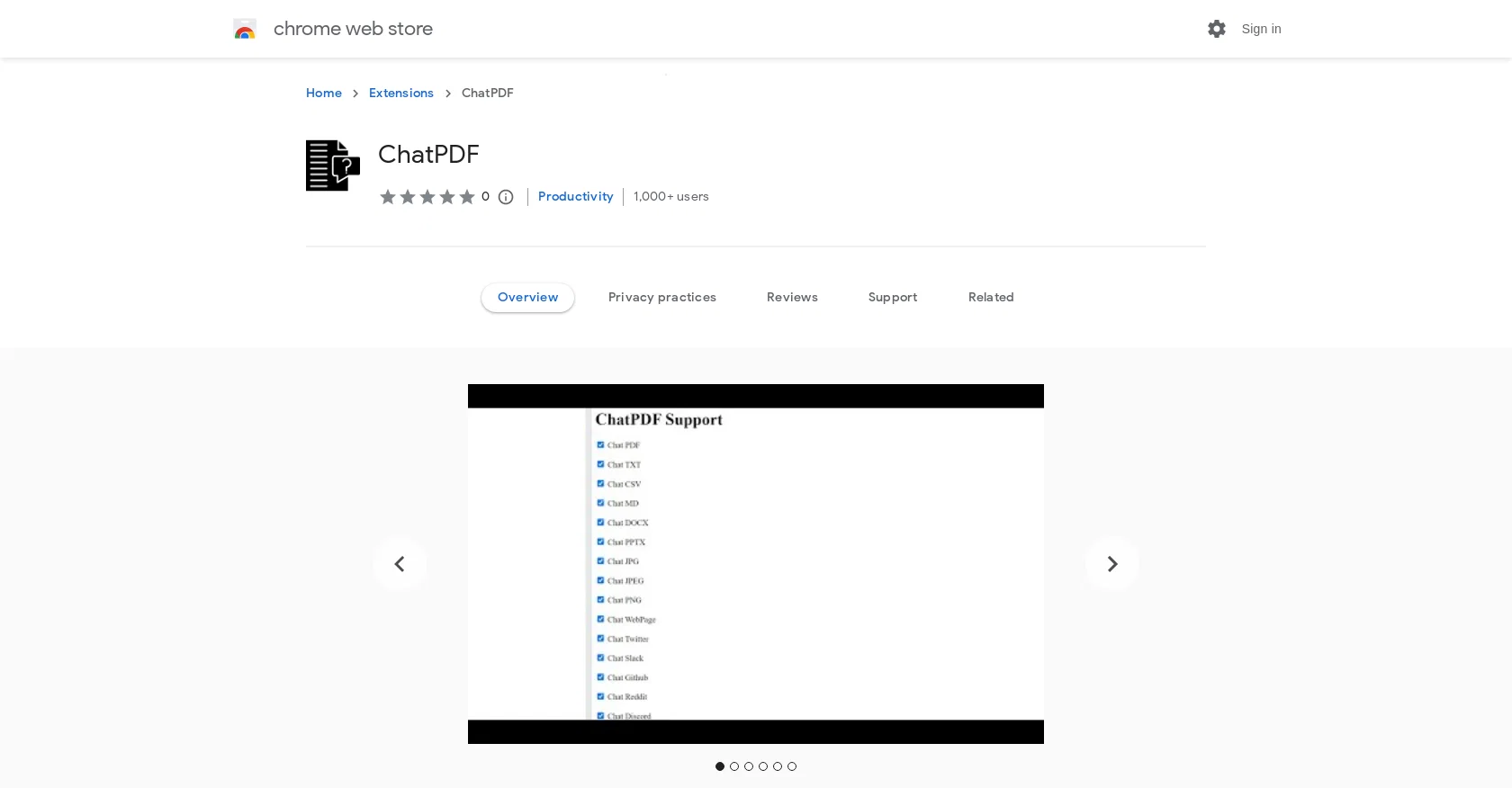Open the settings gear menu

[1217, 29]
